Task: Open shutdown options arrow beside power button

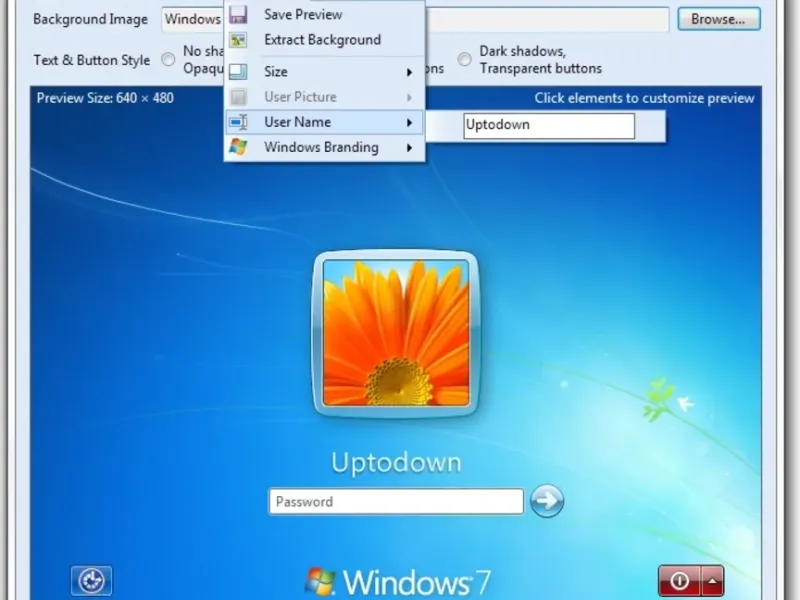Action: click(x=712, y=580)
